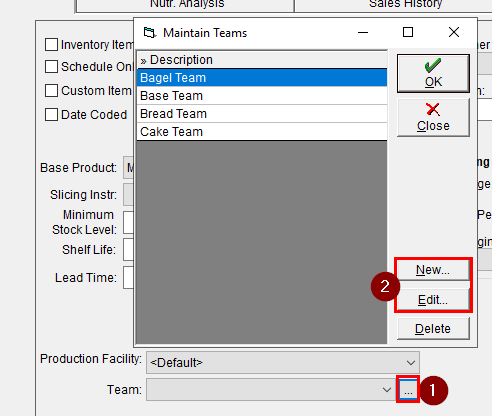Viewport: 492px width, 416px height.
Task: Click the Edit... button
Action: [433, 300]
